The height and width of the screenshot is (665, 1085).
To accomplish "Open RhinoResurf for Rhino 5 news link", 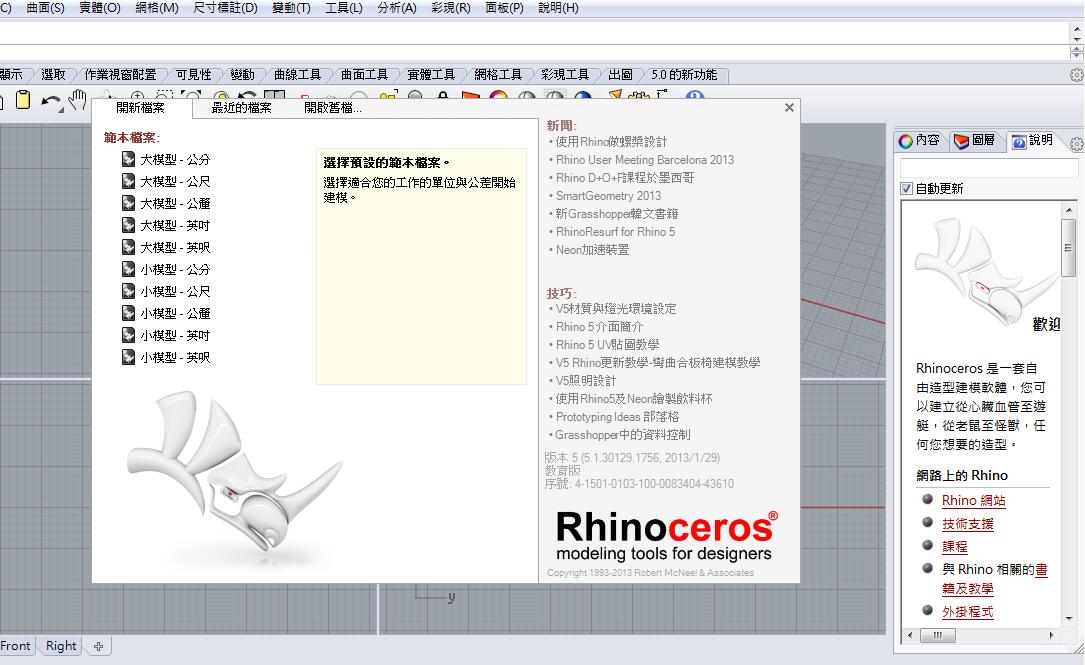I will coord(615,232).
